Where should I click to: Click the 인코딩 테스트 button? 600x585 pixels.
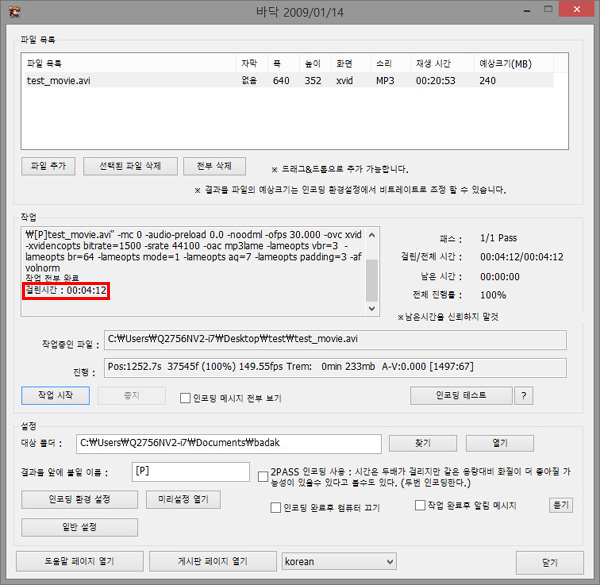click(x=460, y=395)
